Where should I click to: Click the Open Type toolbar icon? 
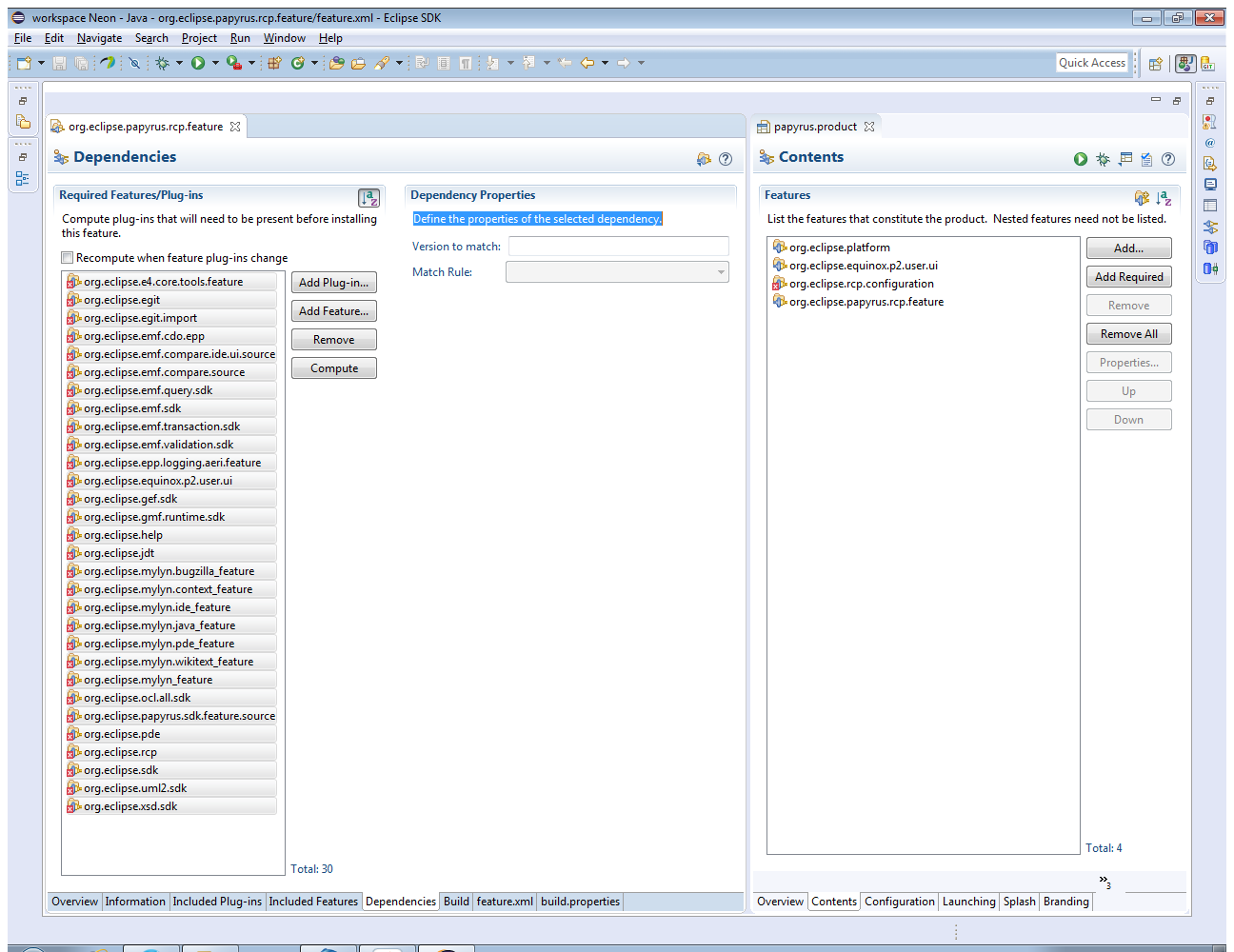pos(336,63)
